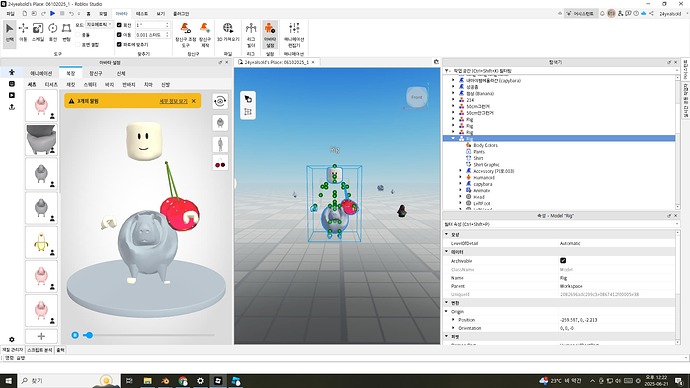The image size is (690, 388).
Task: Open the accessory fitting tool
Action: click(185, 35)
